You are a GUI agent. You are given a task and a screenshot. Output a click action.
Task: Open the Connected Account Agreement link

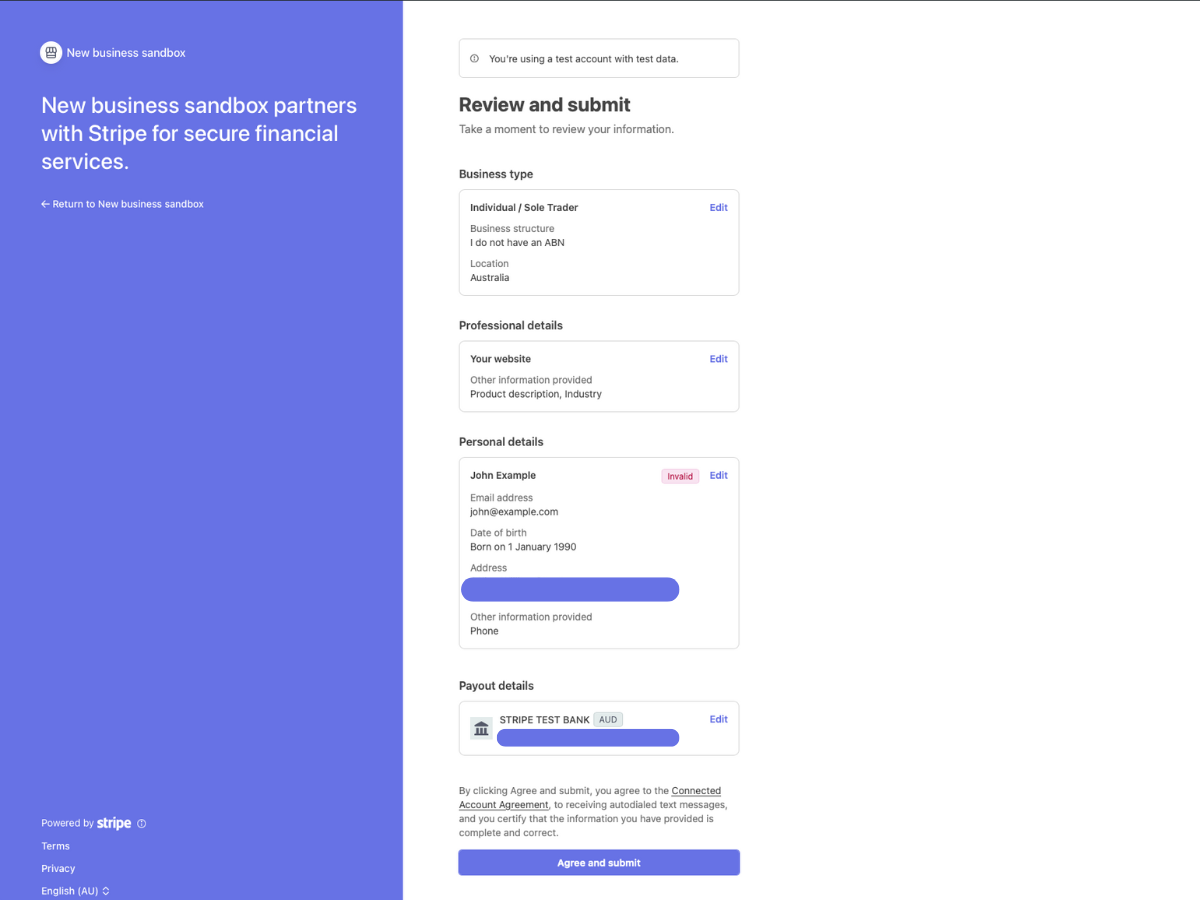pyautogui.click(x=697, y=790)
